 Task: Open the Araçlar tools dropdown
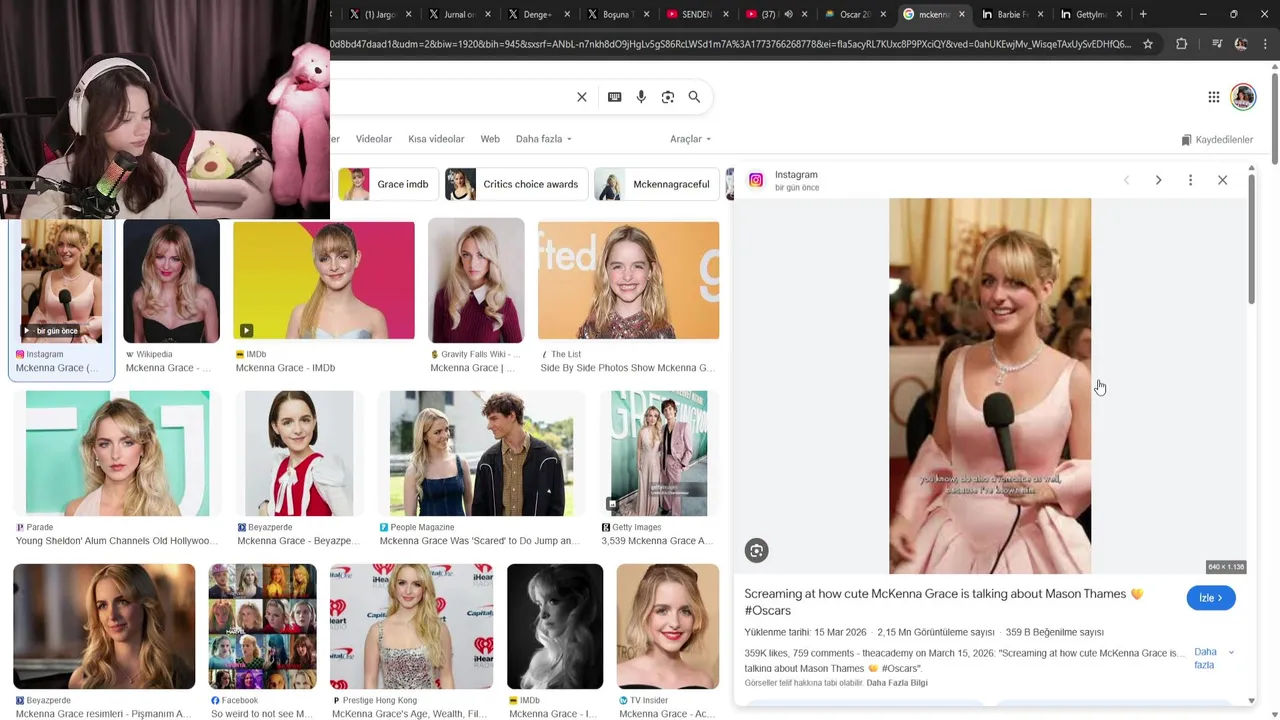690,139
